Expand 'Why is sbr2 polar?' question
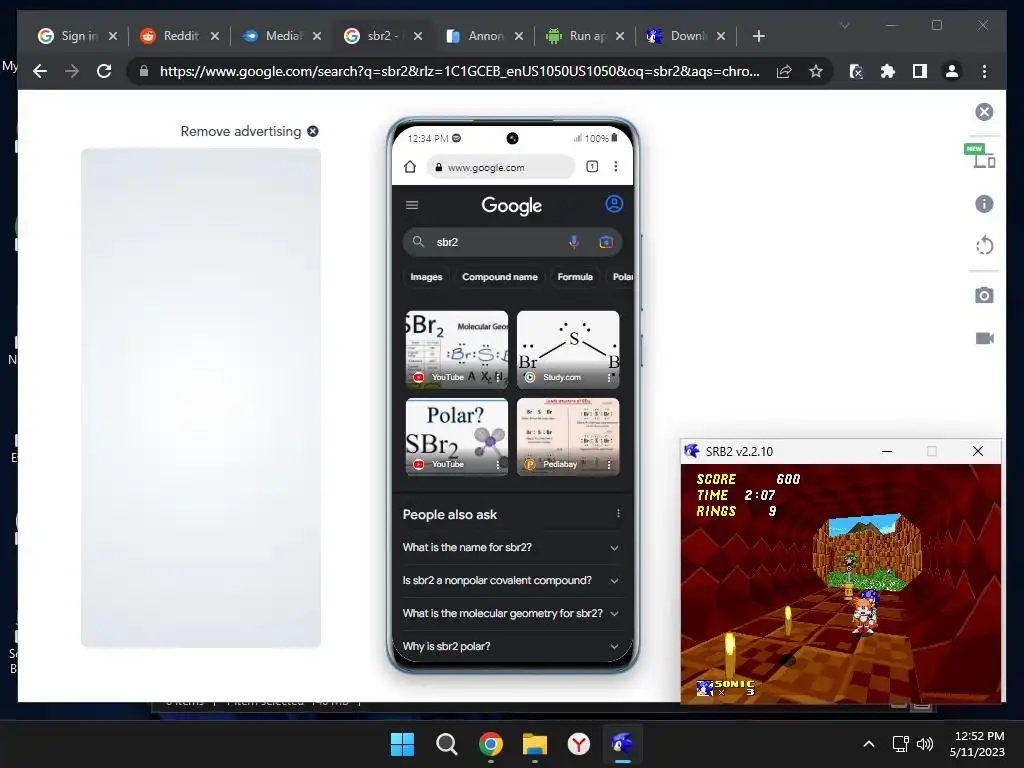 pyautogui.click(x=511, y=646)
